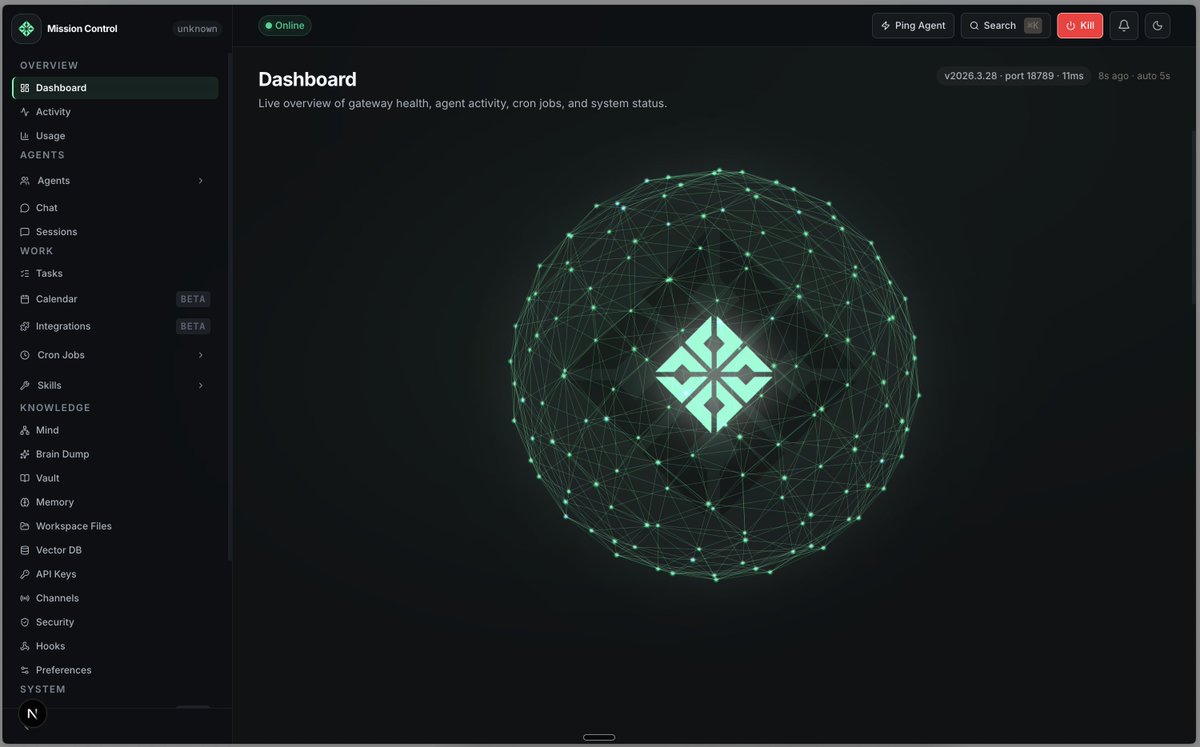The width and height of the screenshot is (1200, 747).
Task: Click the Ping Agent button
Action: 913,26
